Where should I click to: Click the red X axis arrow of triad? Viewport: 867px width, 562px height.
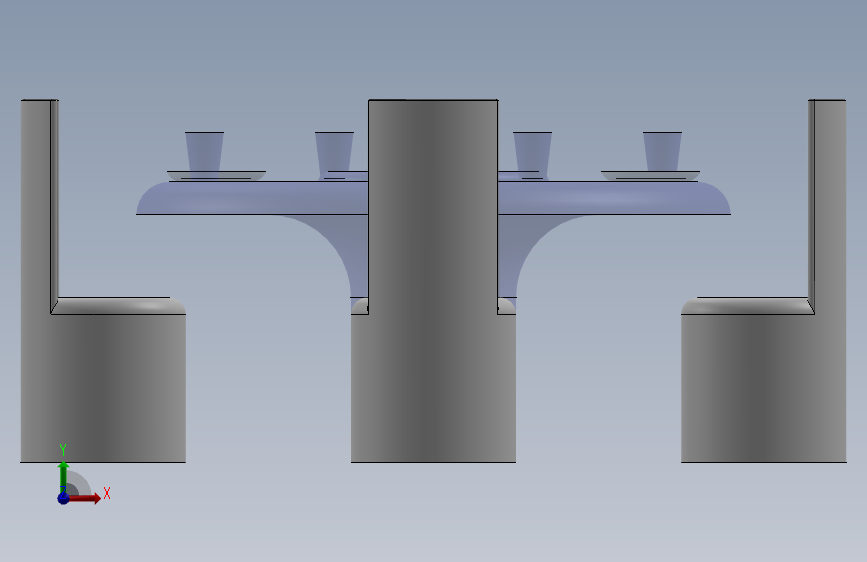click(84, 498)
